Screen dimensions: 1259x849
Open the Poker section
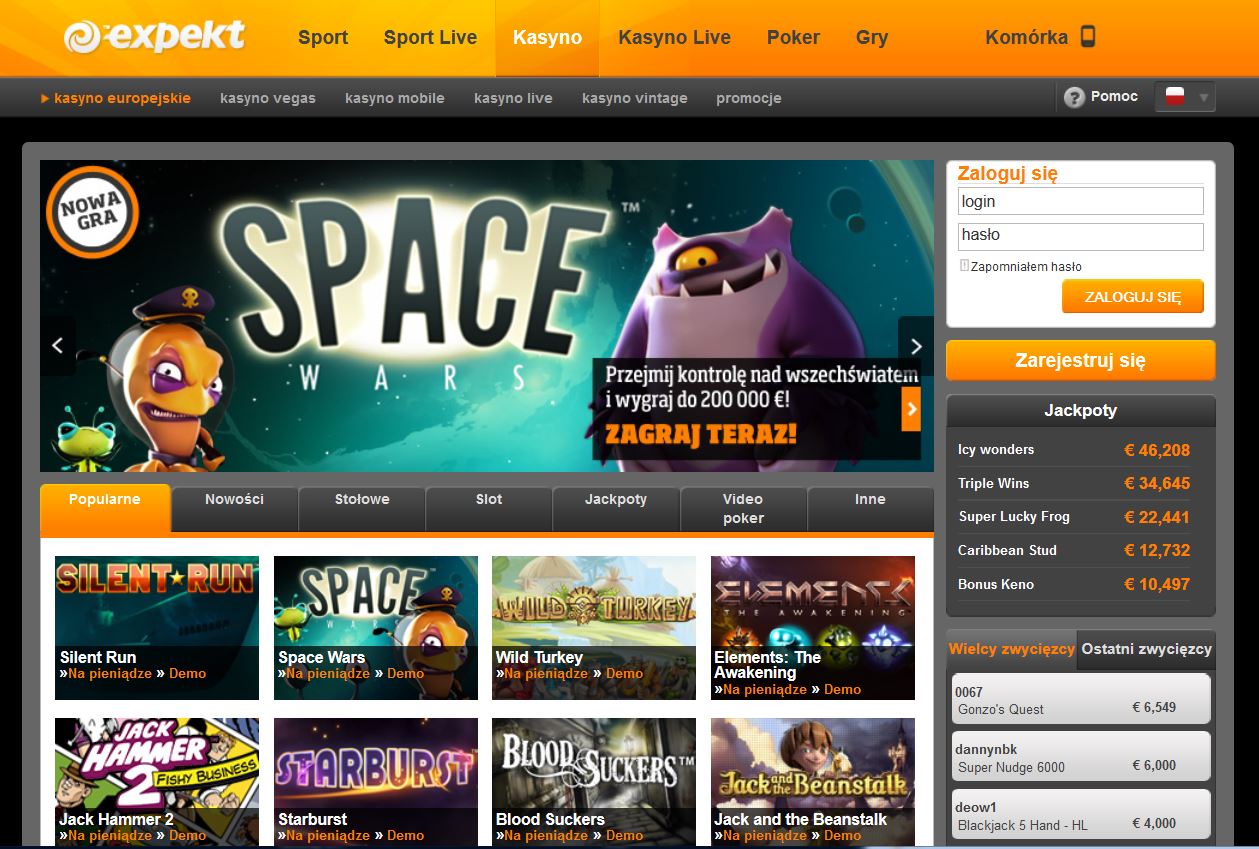click(x=793, y=38)
